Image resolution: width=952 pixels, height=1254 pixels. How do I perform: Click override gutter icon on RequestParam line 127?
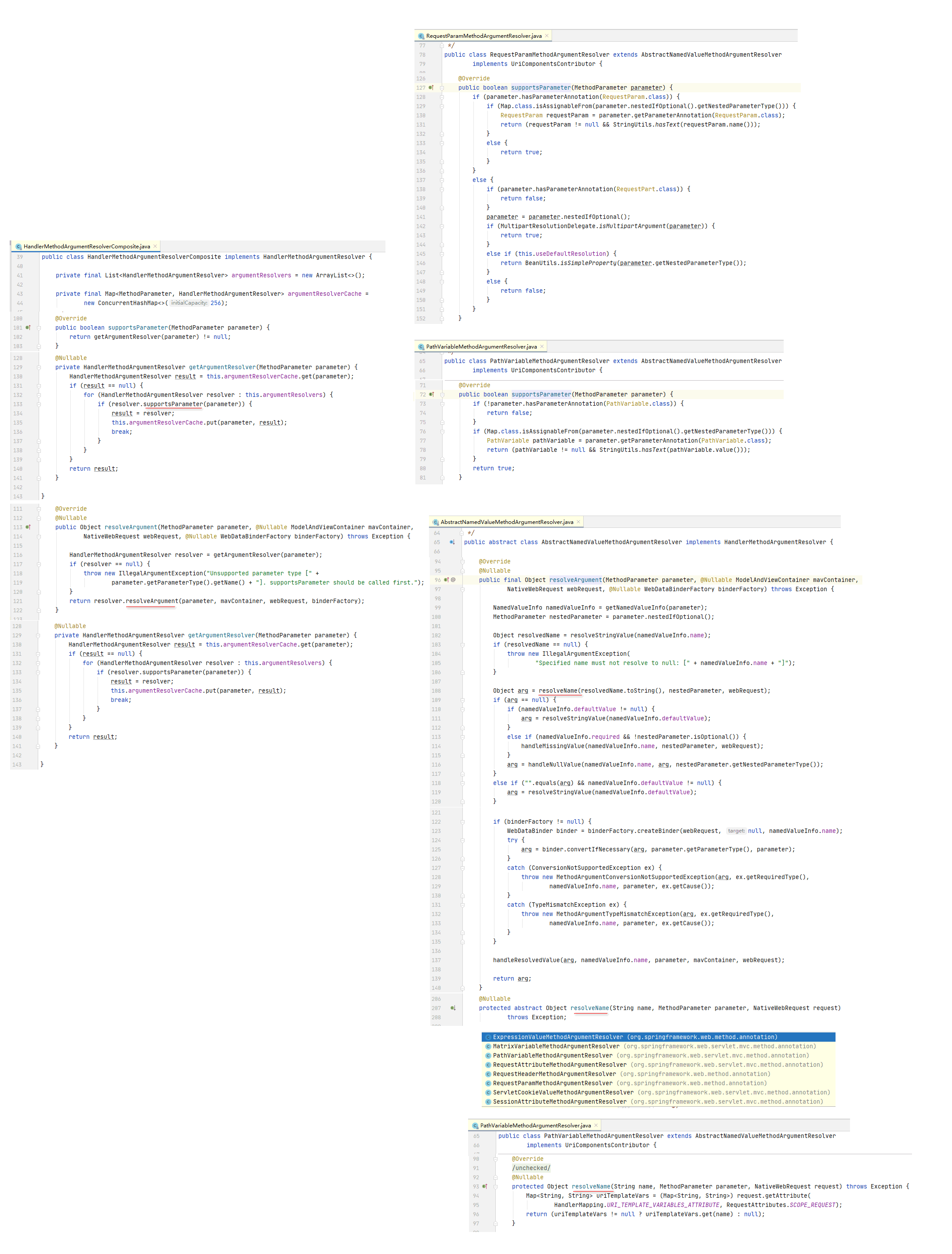431,88
